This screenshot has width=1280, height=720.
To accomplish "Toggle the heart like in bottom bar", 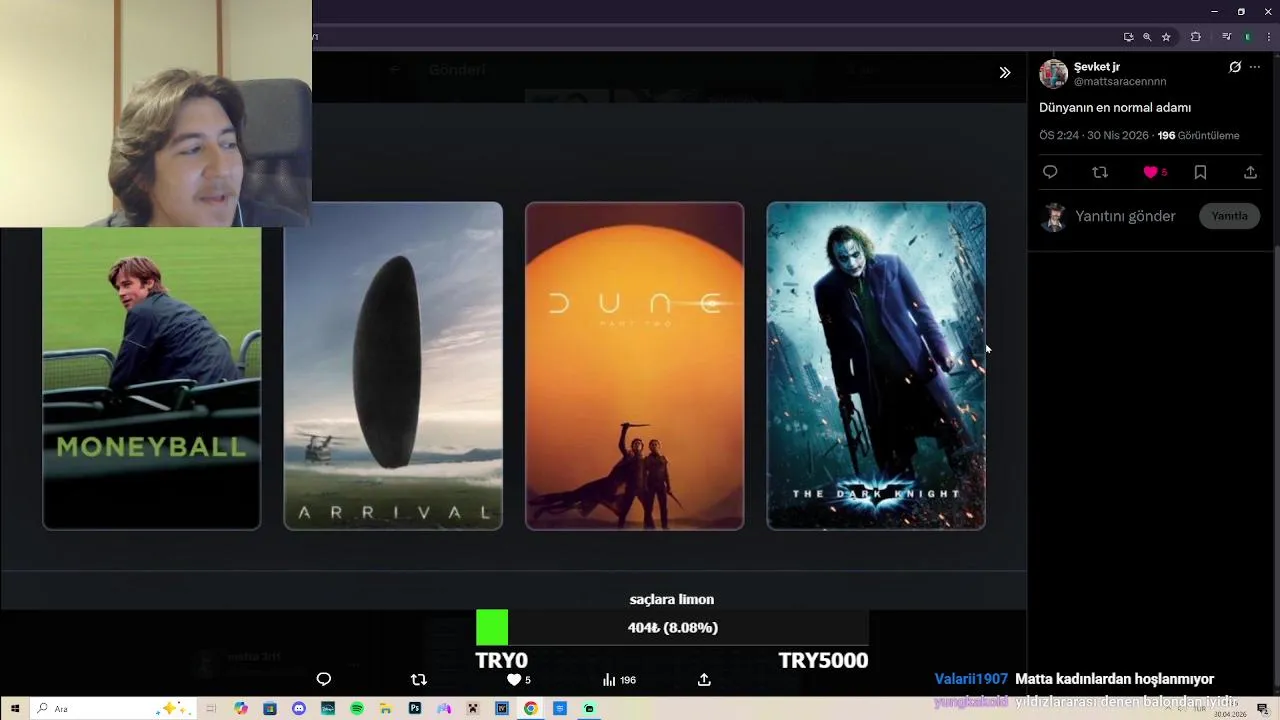I will [514, 679].
